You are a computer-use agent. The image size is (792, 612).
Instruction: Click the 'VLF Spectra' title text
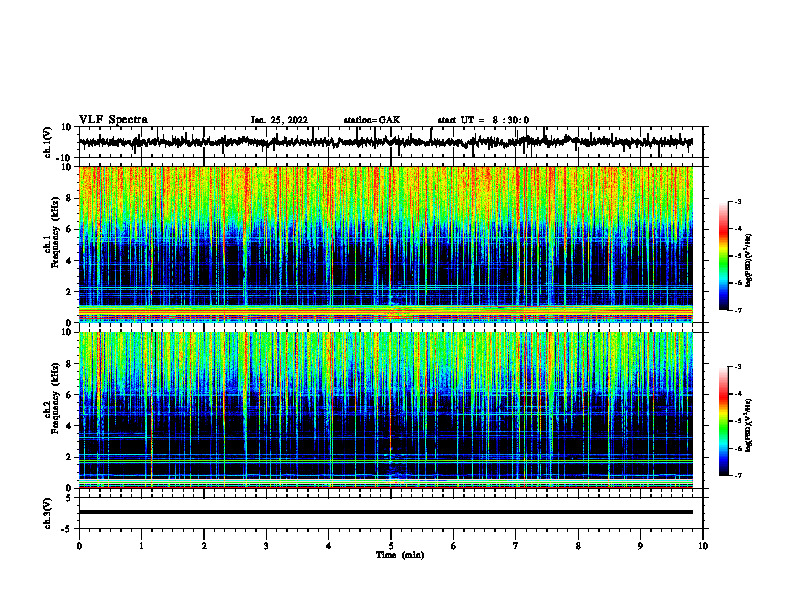pyautogui.click(x=113, y=120)
